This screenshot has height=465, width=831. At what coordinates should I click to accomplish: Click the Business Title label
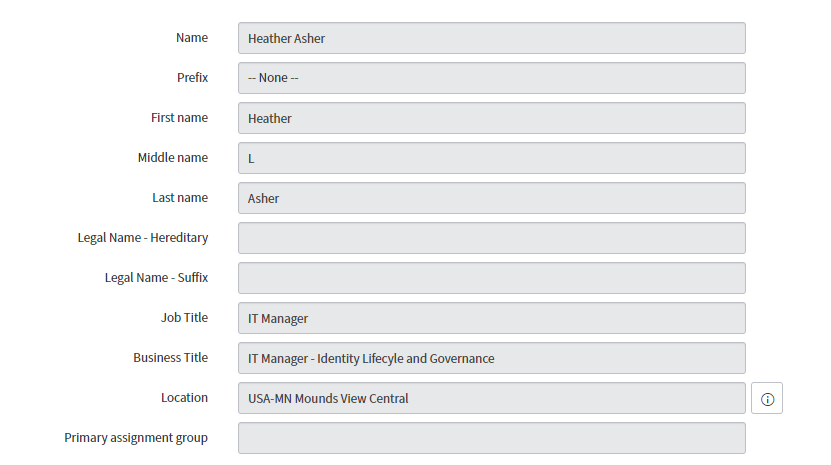(x=171, y=358)
